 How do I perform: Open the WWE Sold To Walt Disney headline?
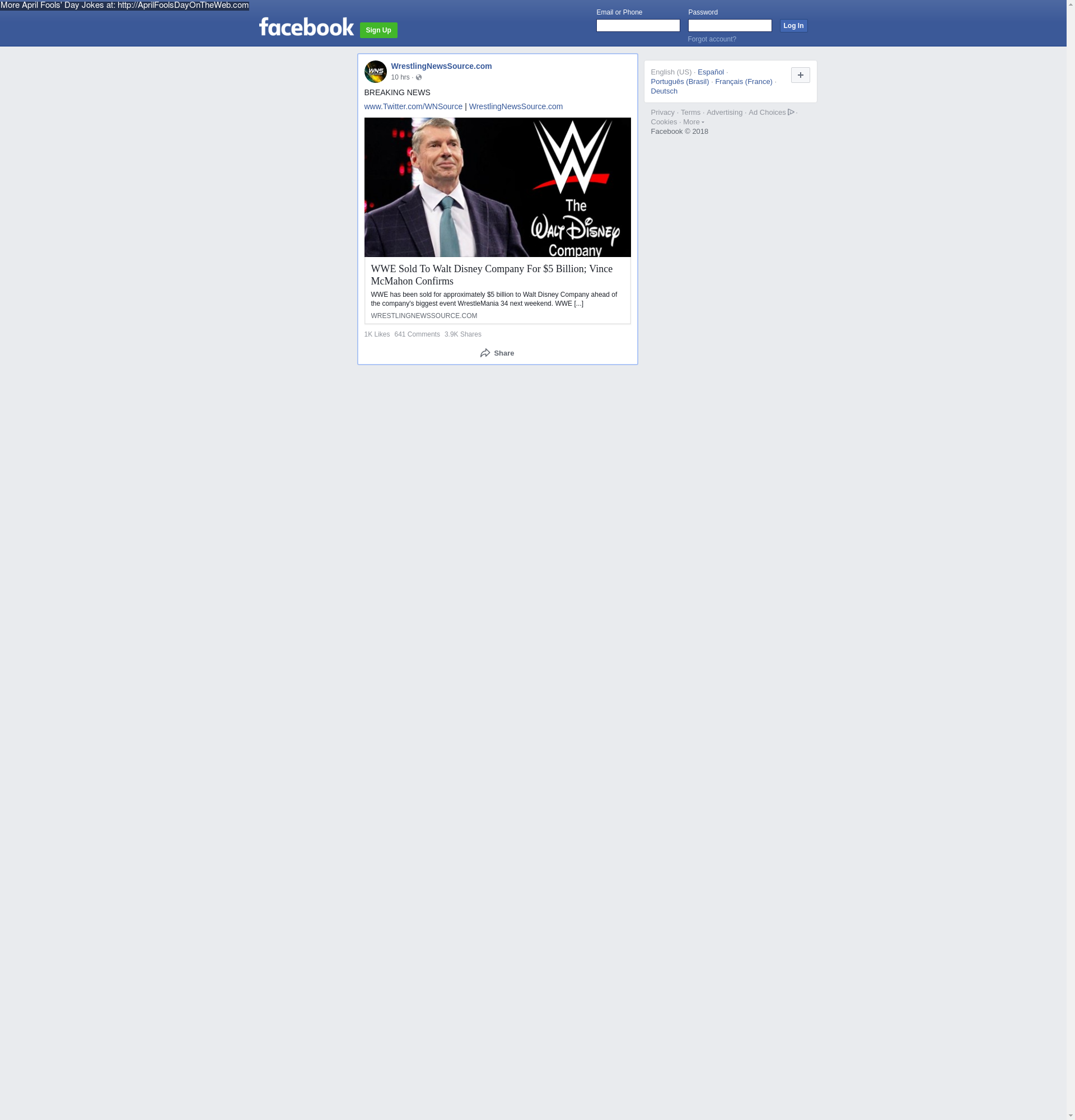[491, 275]
